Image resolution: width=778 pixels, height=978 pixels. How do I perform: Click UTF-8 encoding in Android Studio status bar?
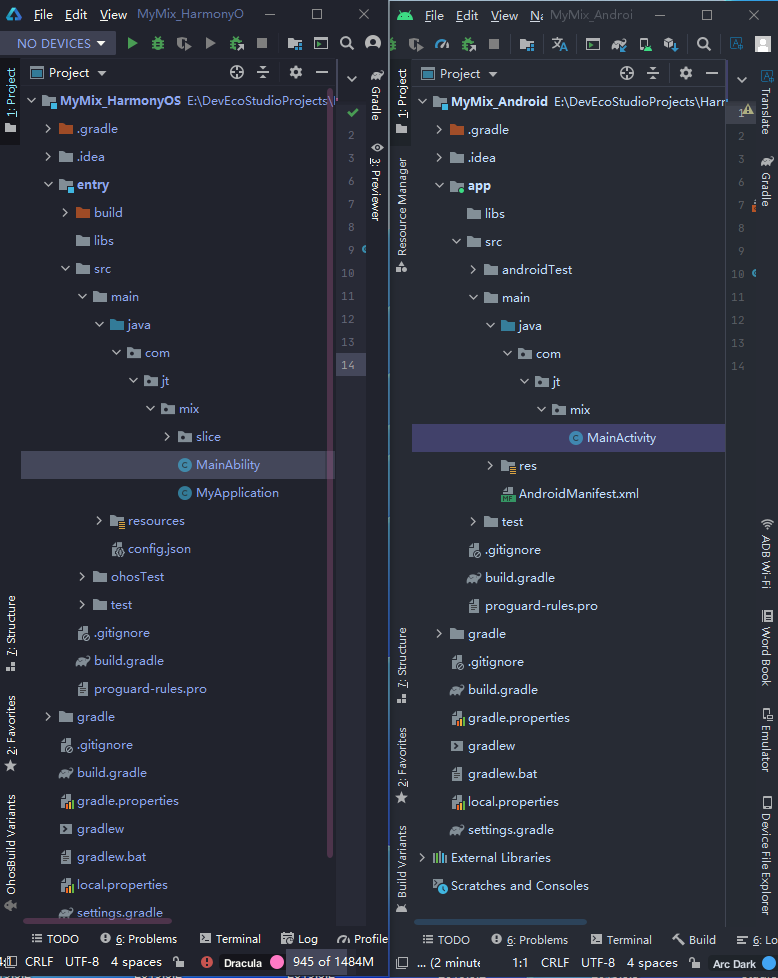tap(598, 963)
